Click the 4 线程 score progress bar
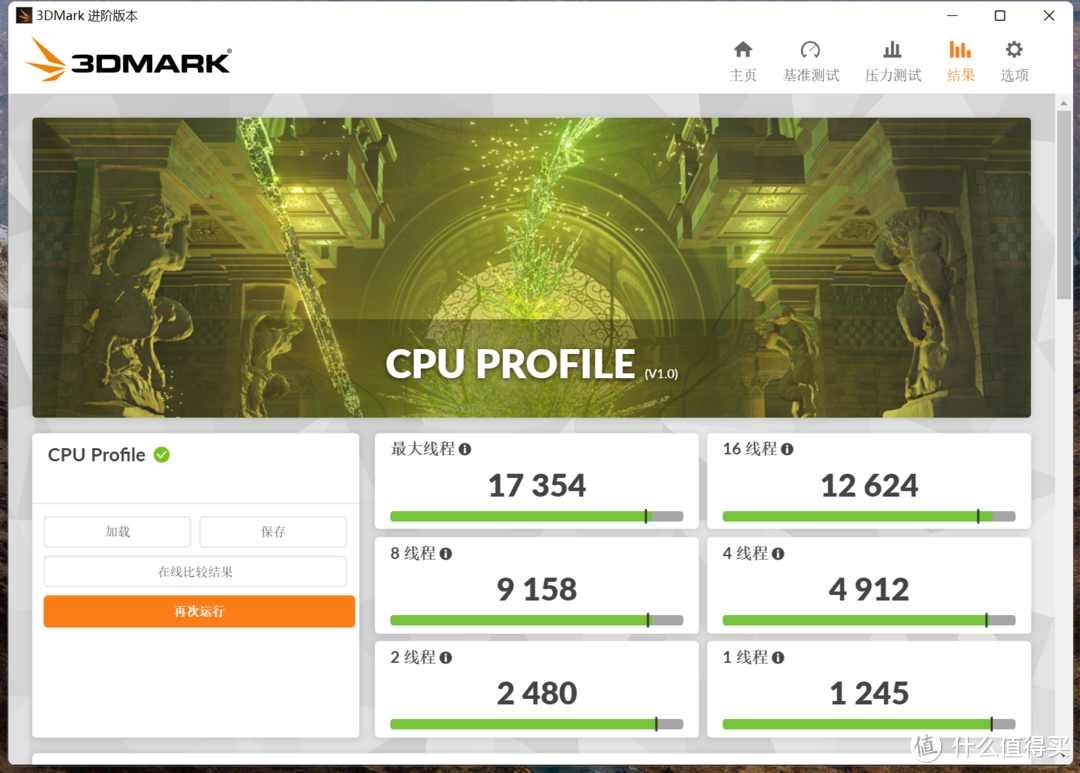Screen dimensions: 1080x773 click(x=869, y=621)
